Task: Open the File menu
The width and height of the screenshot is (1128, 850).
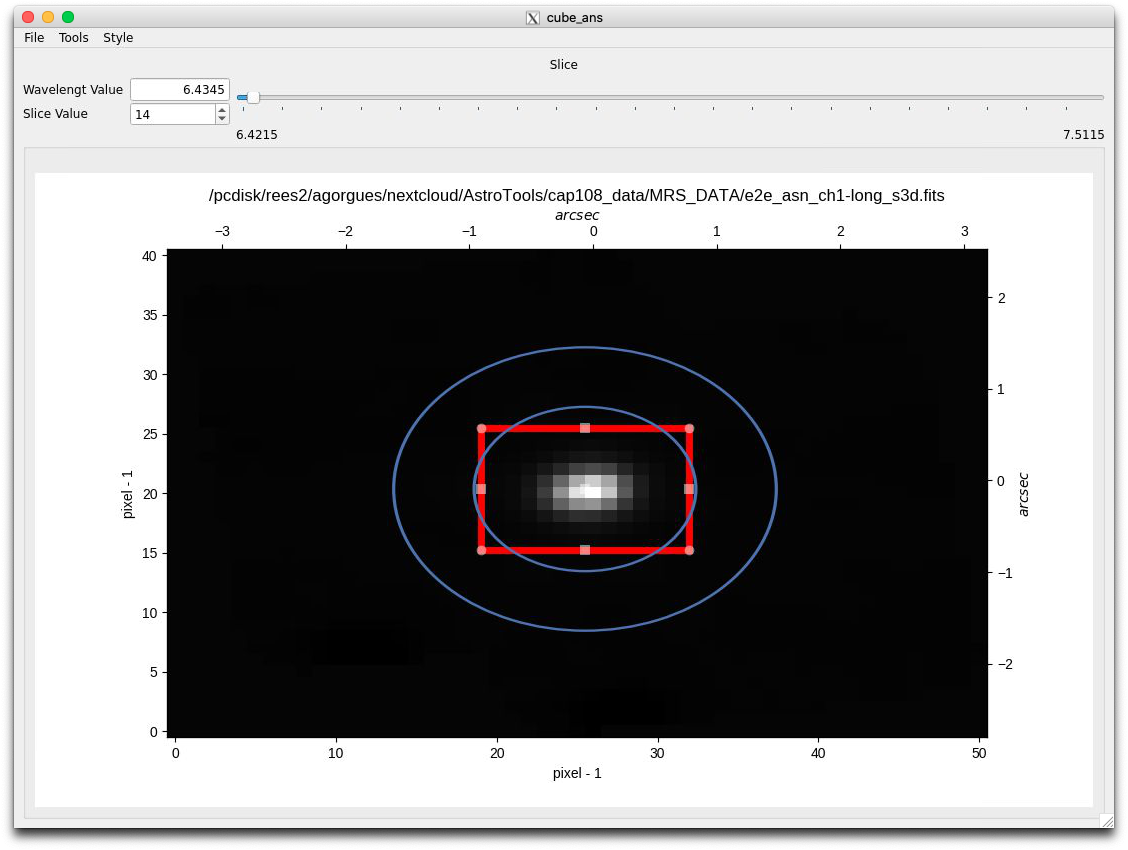Action: point(34,37)
